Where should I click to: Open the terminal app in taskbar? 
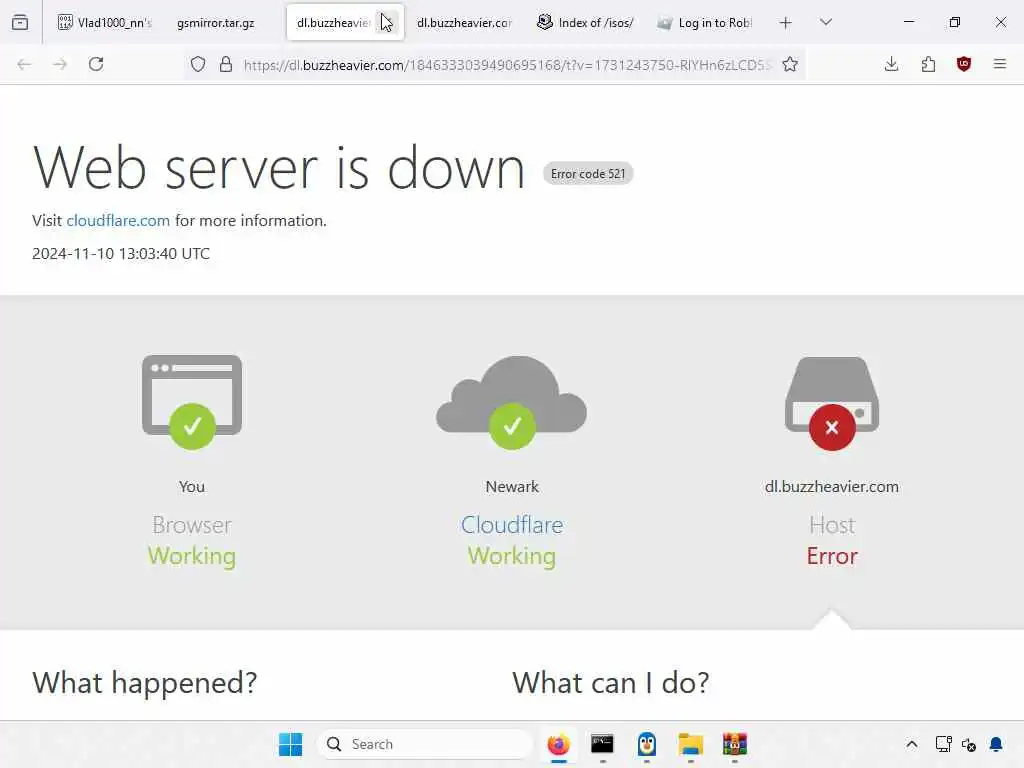pos(602,744)
